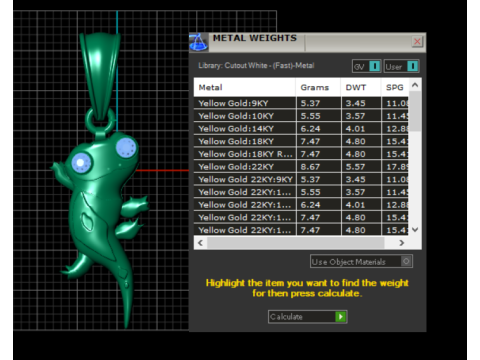This screenshot has height=360, width=480.
Task: Click the SPG column header
Action: 395,87
